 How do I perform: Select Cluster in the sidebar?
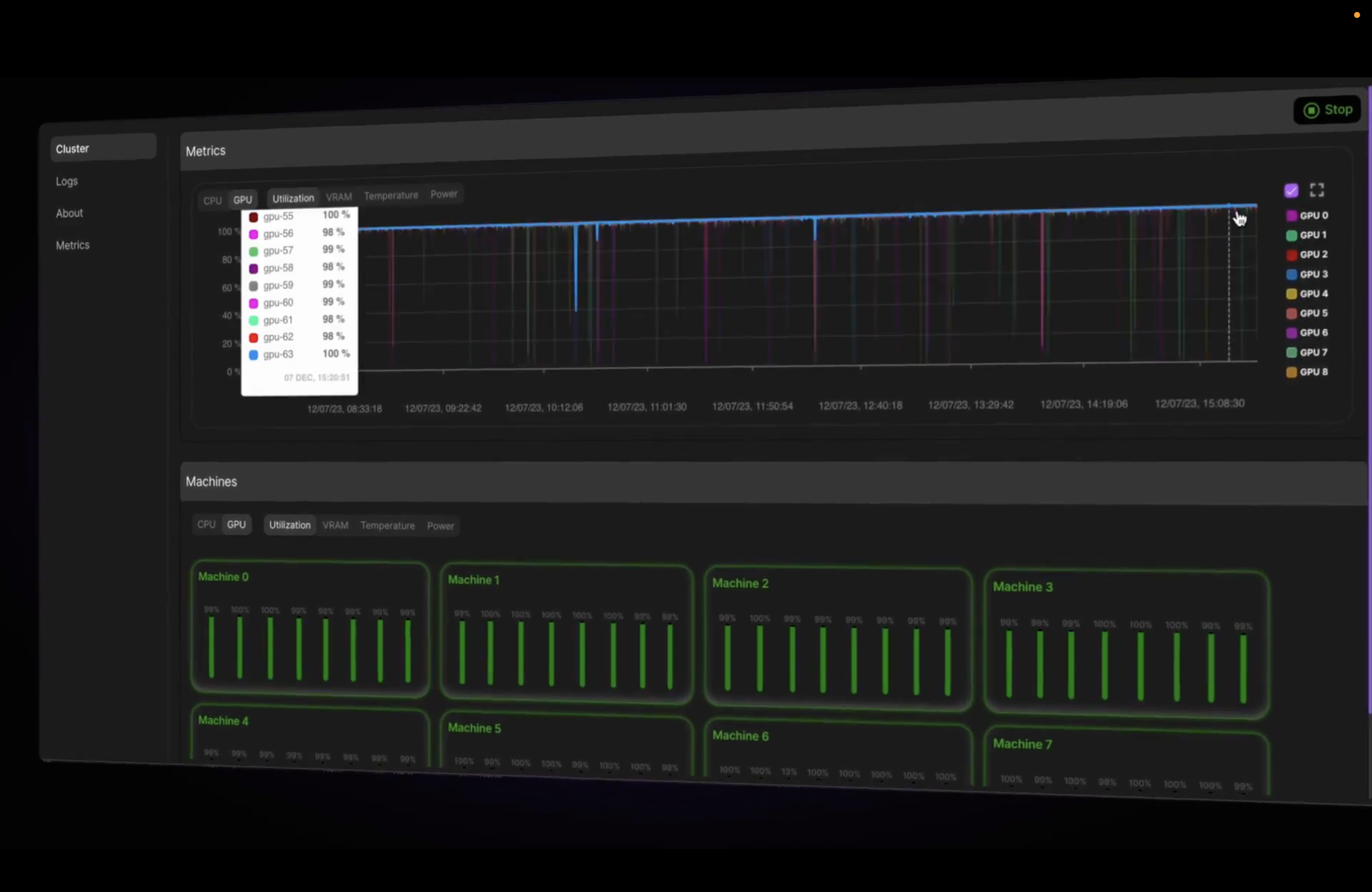(x=73, y=149)
